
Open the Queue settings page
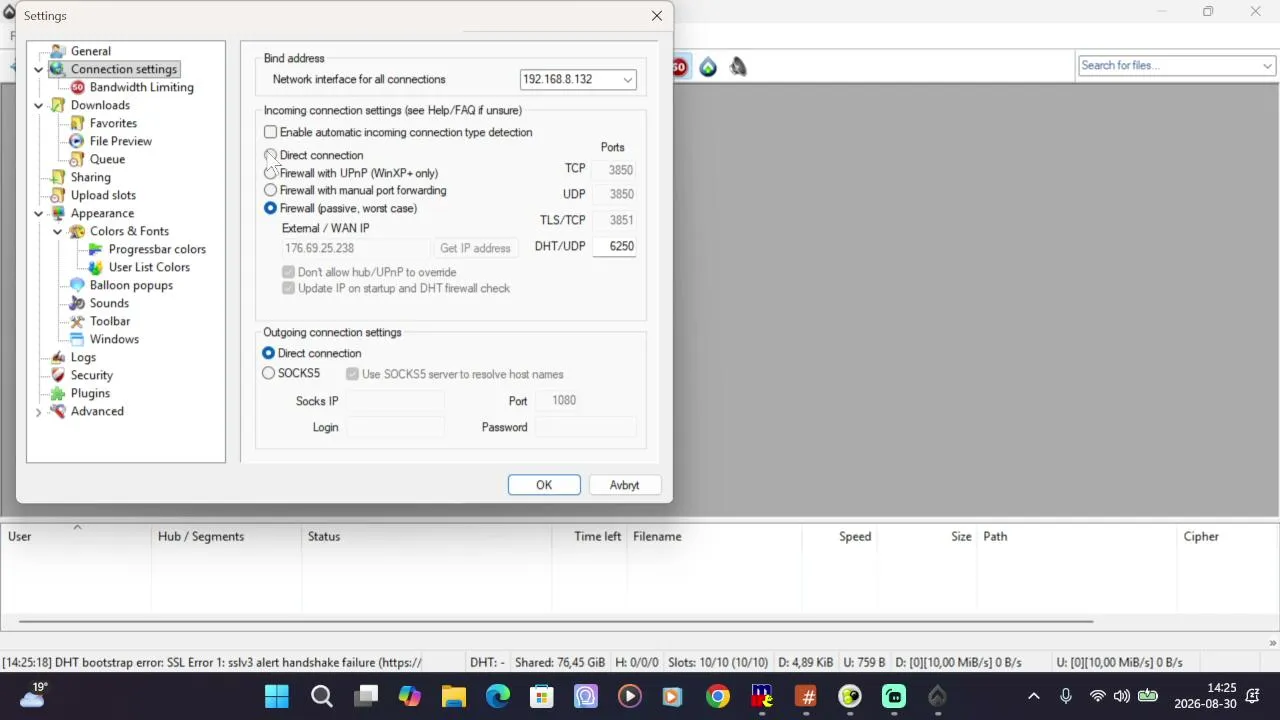[107, 159]
